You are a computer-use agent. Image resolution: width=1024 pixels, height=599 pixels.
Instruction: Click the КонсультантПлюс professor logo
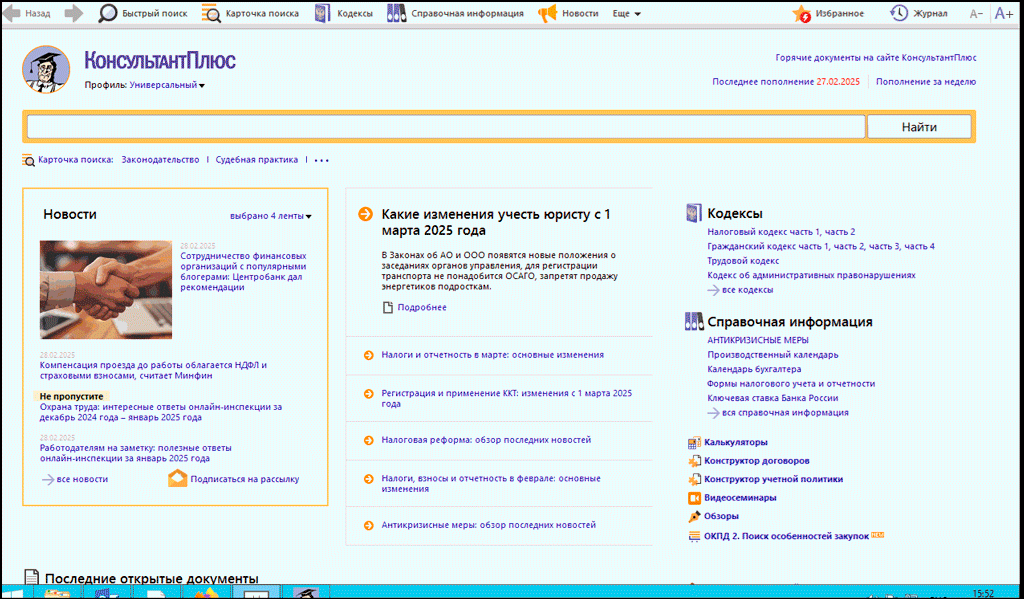point(46,69)
